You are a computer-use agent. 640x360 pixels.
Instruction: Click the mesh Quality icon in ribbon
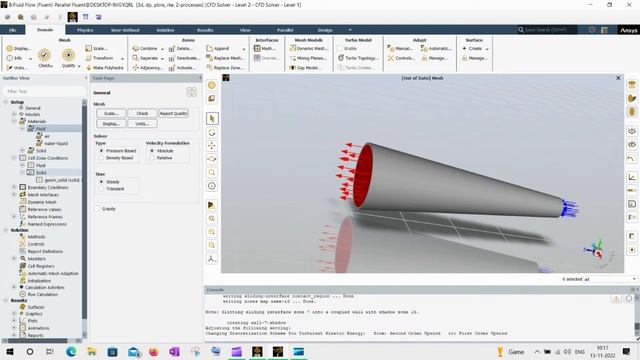68,55
